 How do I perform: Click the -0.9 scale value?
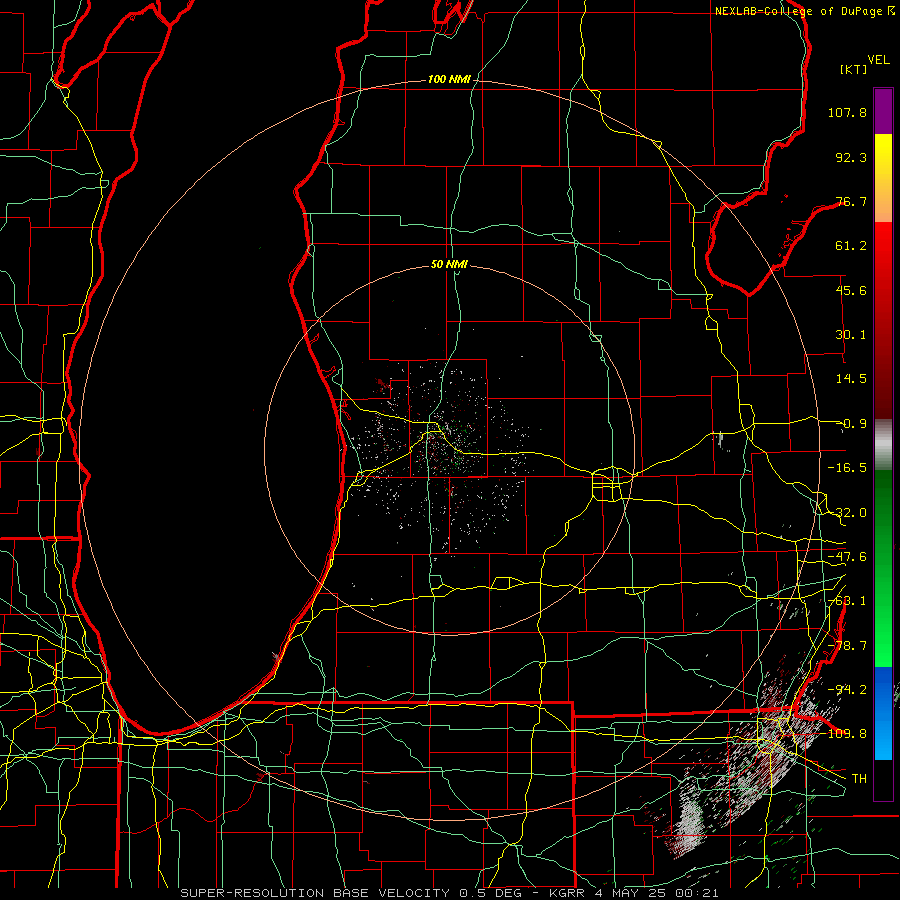853,424
